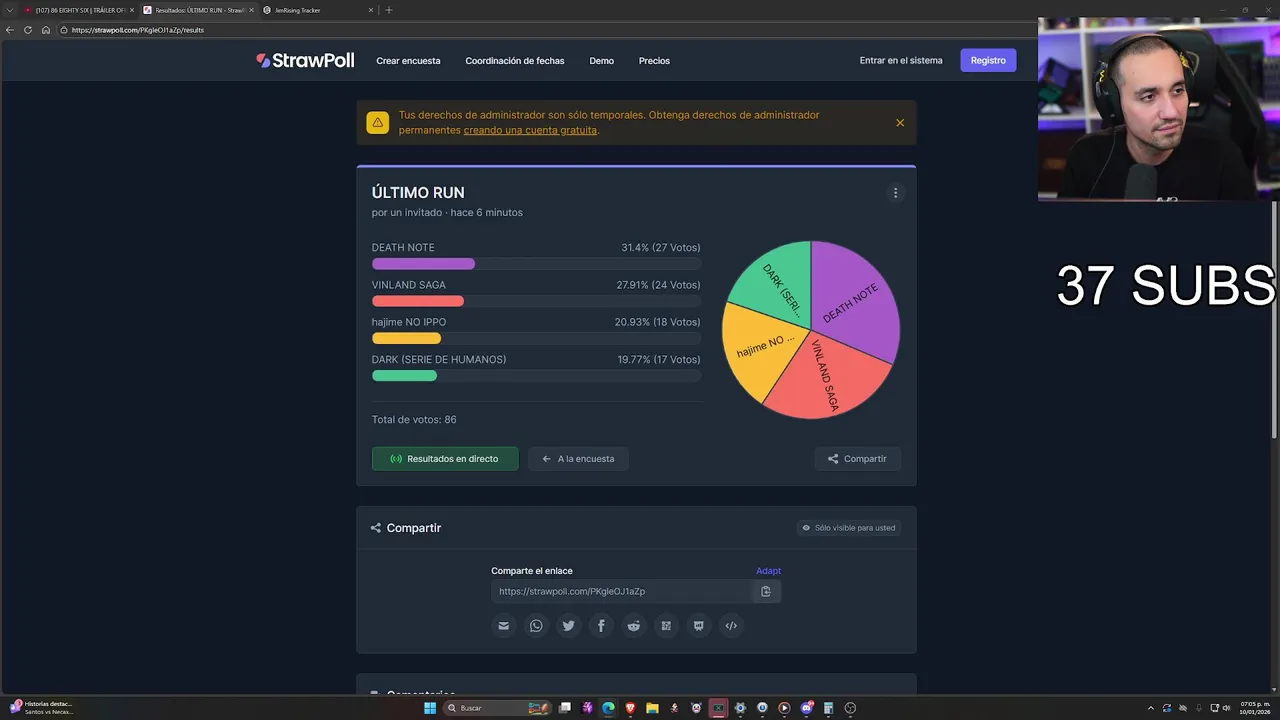The height and width of the screenshot is (720, 1280).
Task: Click the DARK green result bar
Action: point(404,376)
